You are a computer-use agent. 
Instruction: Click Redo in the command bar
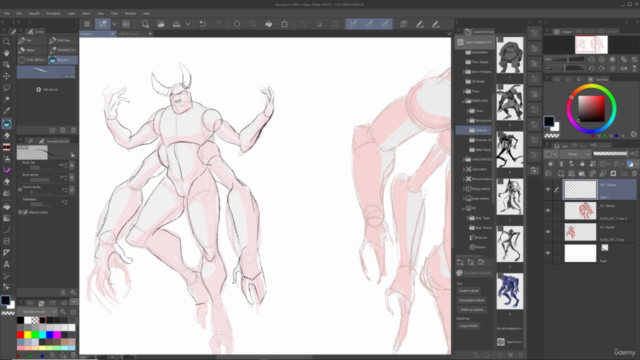tap(218, 24)
